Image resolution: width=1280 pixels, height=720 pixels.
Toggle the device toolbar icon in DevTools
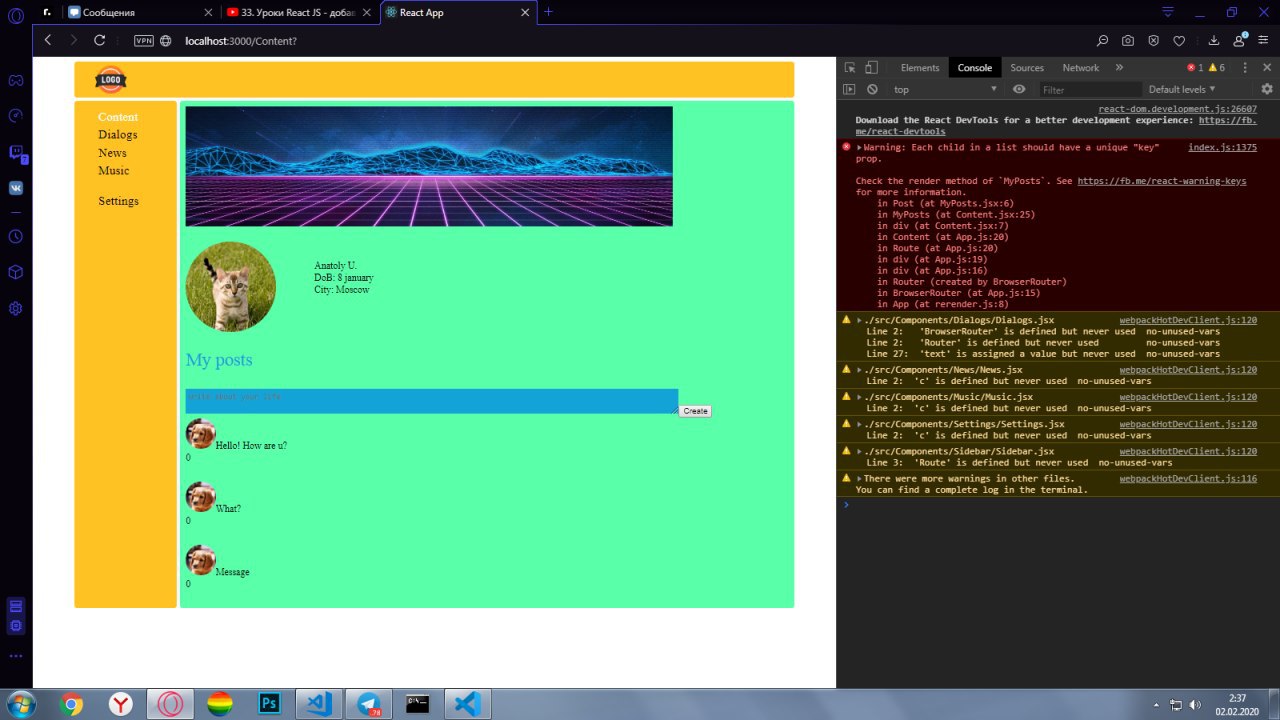(x=871, y=68)
